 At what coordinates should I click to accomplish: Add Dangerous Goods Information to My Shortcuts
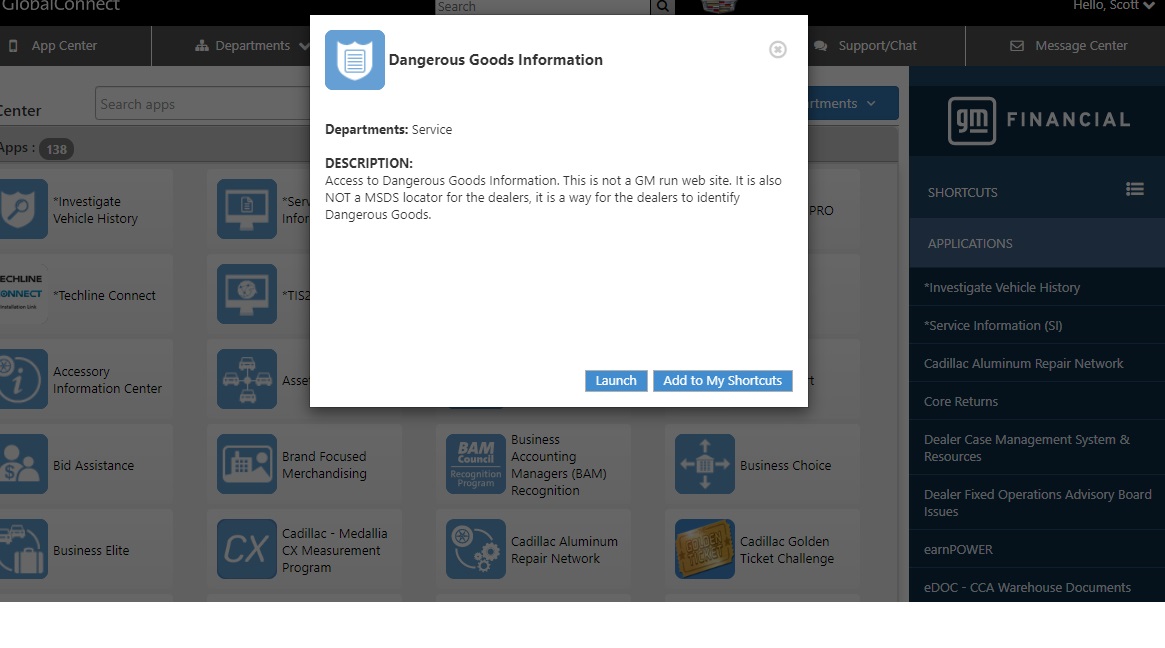click(x=722, y=380)
